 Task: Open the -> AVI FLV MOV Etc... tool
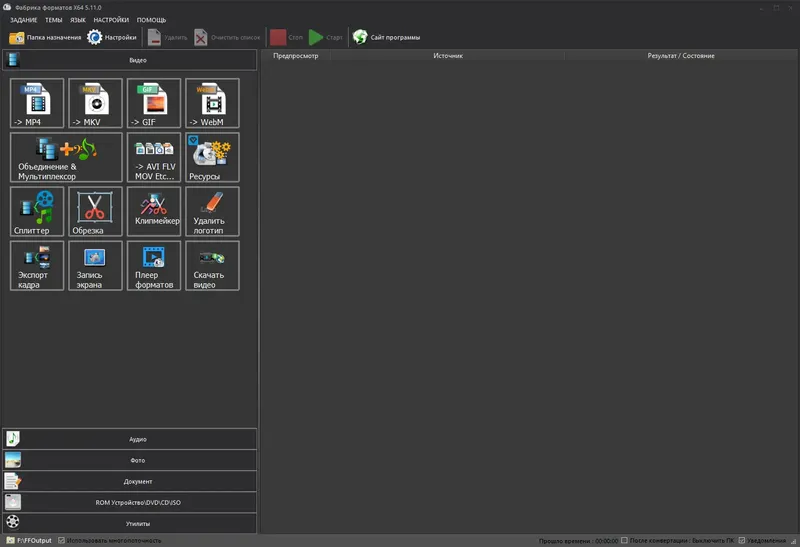(154, 157)
